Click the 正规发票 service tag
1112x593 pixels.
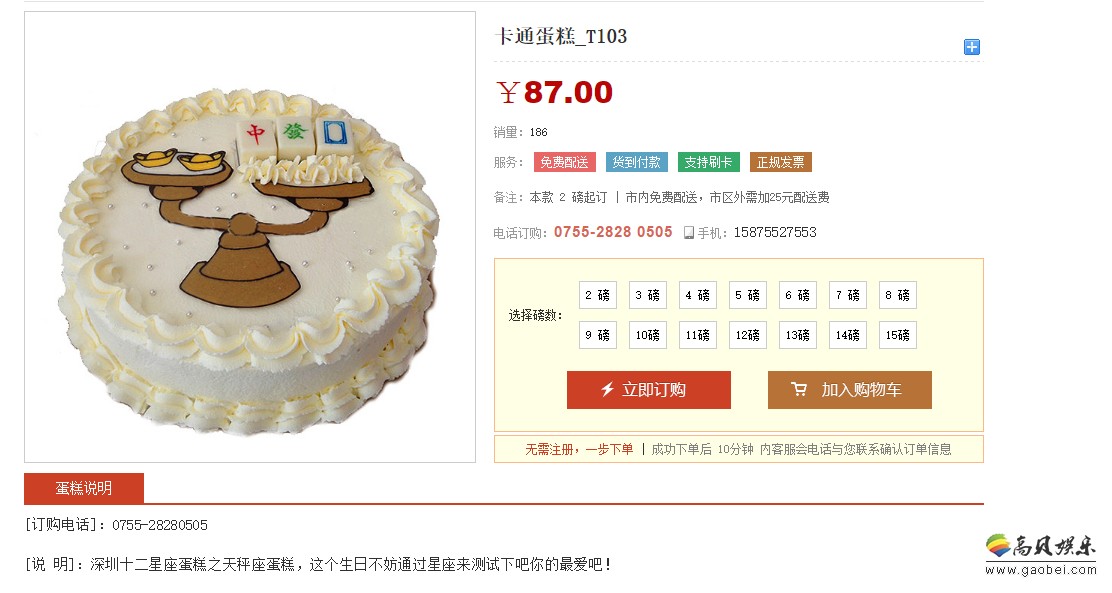click(x=780, y=162)
